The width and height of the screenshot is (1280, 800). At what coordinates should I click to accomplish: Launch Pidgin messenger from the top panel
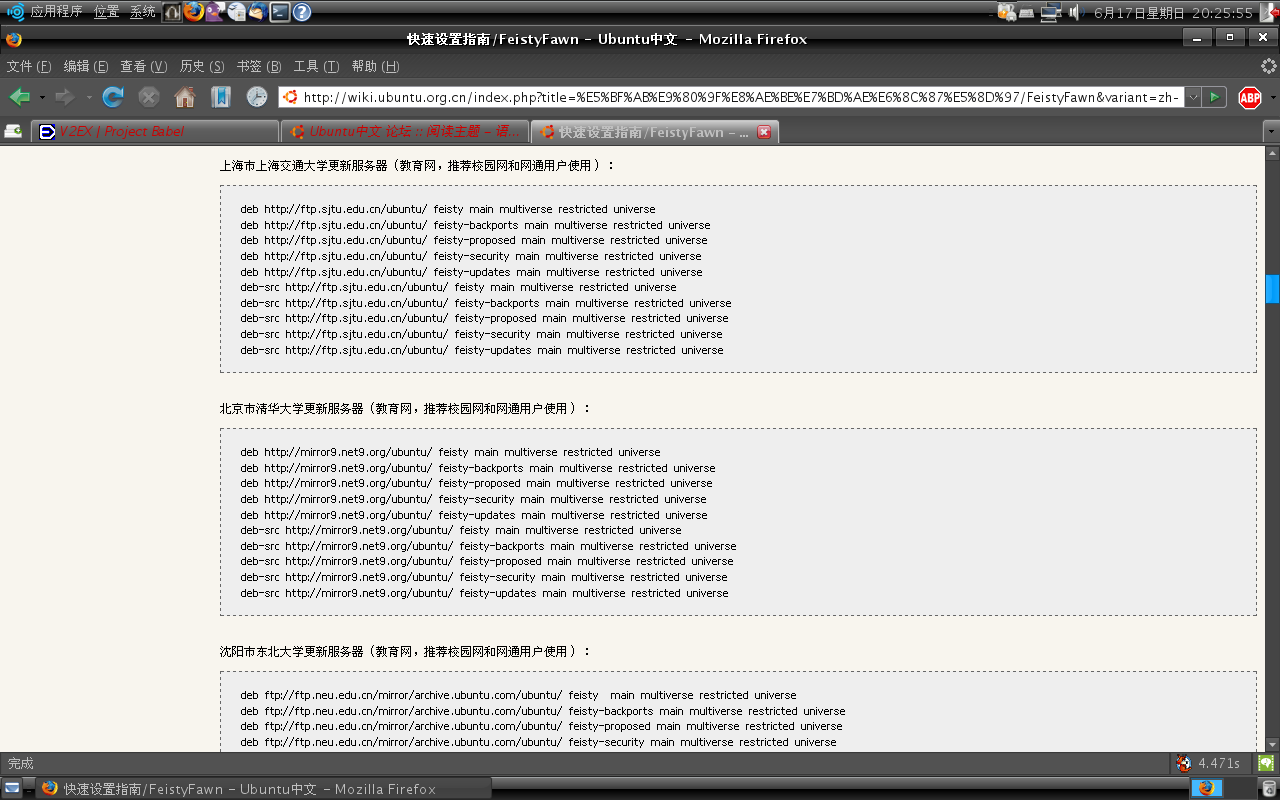pyautogui.click(x=215, y=12)
